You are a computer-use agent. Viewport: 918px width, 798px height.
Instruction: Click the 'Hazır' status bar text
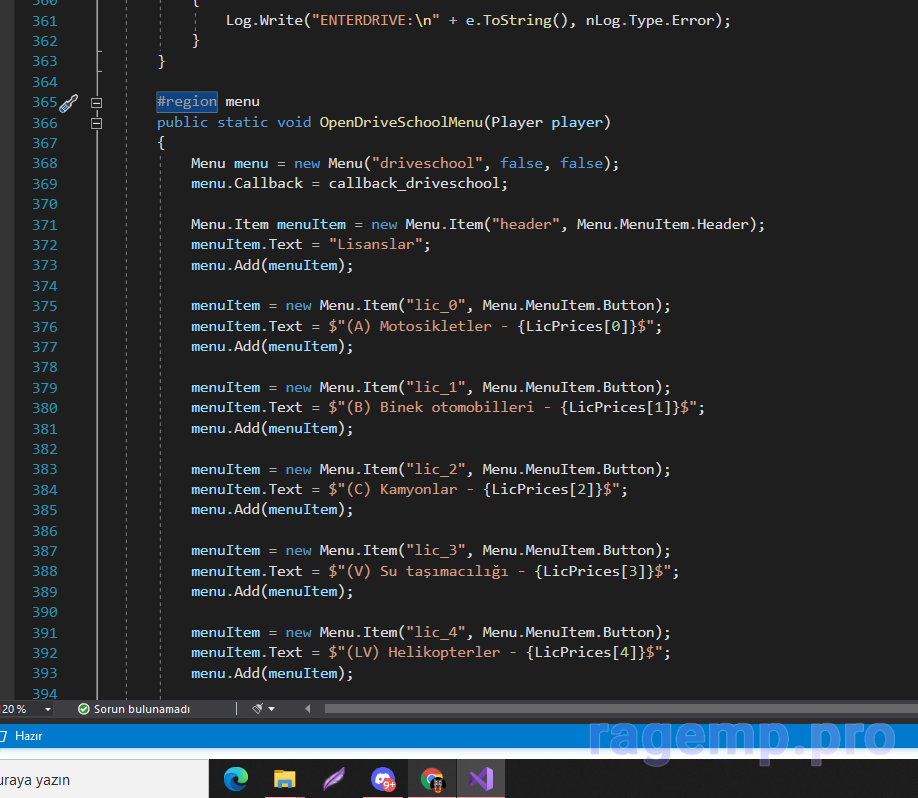click(x=26, y=736)
